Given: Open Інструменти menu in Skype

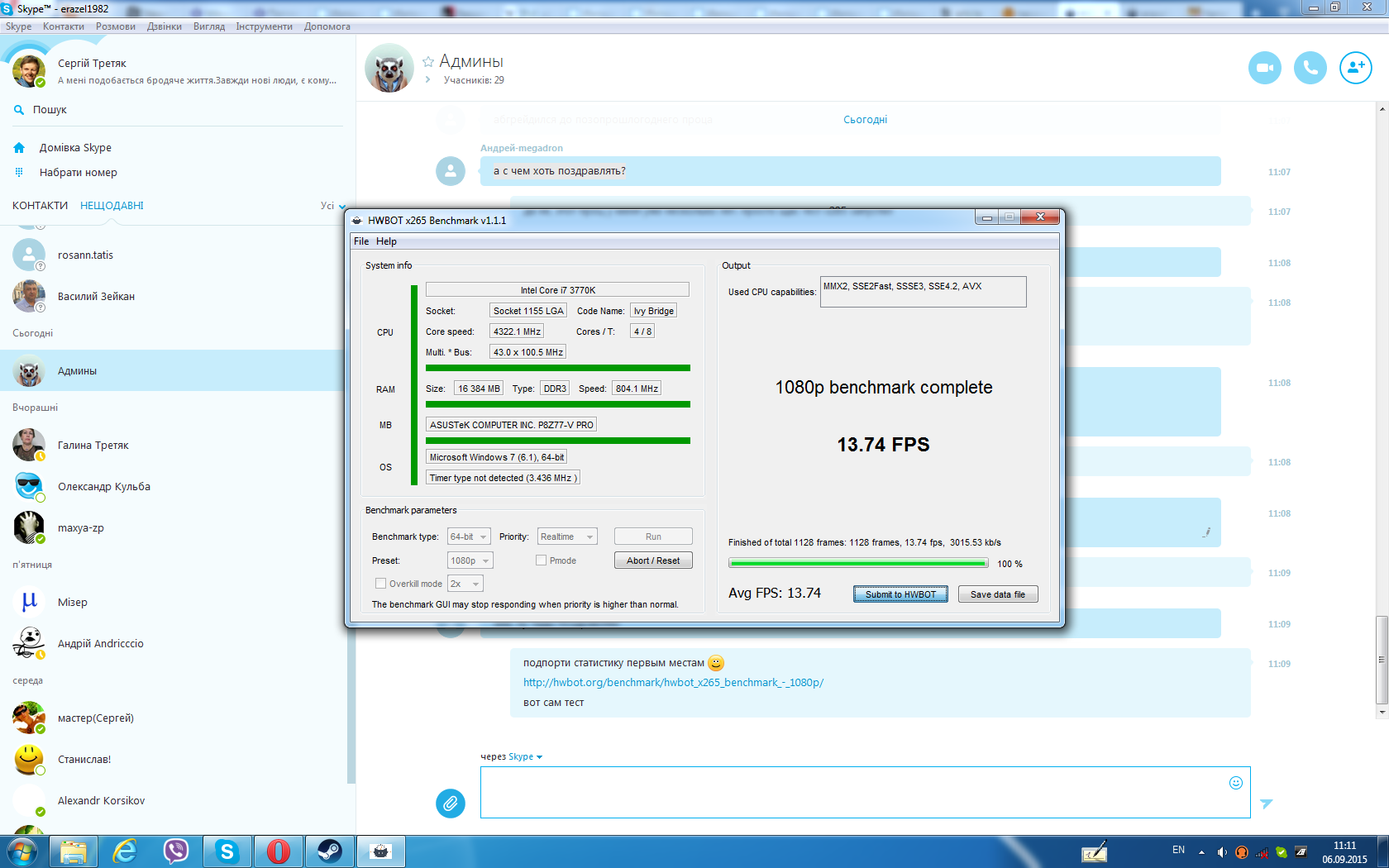Looking at the screenshot, I should click(264, 26).
